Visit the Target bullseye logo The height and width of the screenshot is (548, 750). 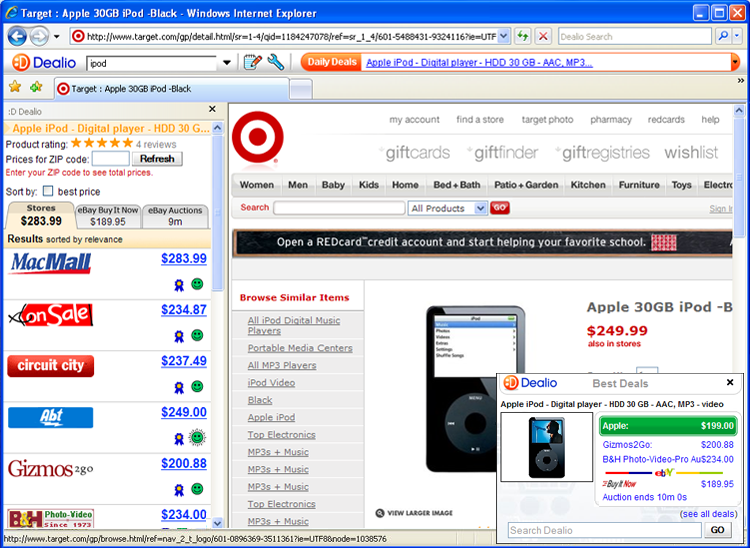(257, 137)
